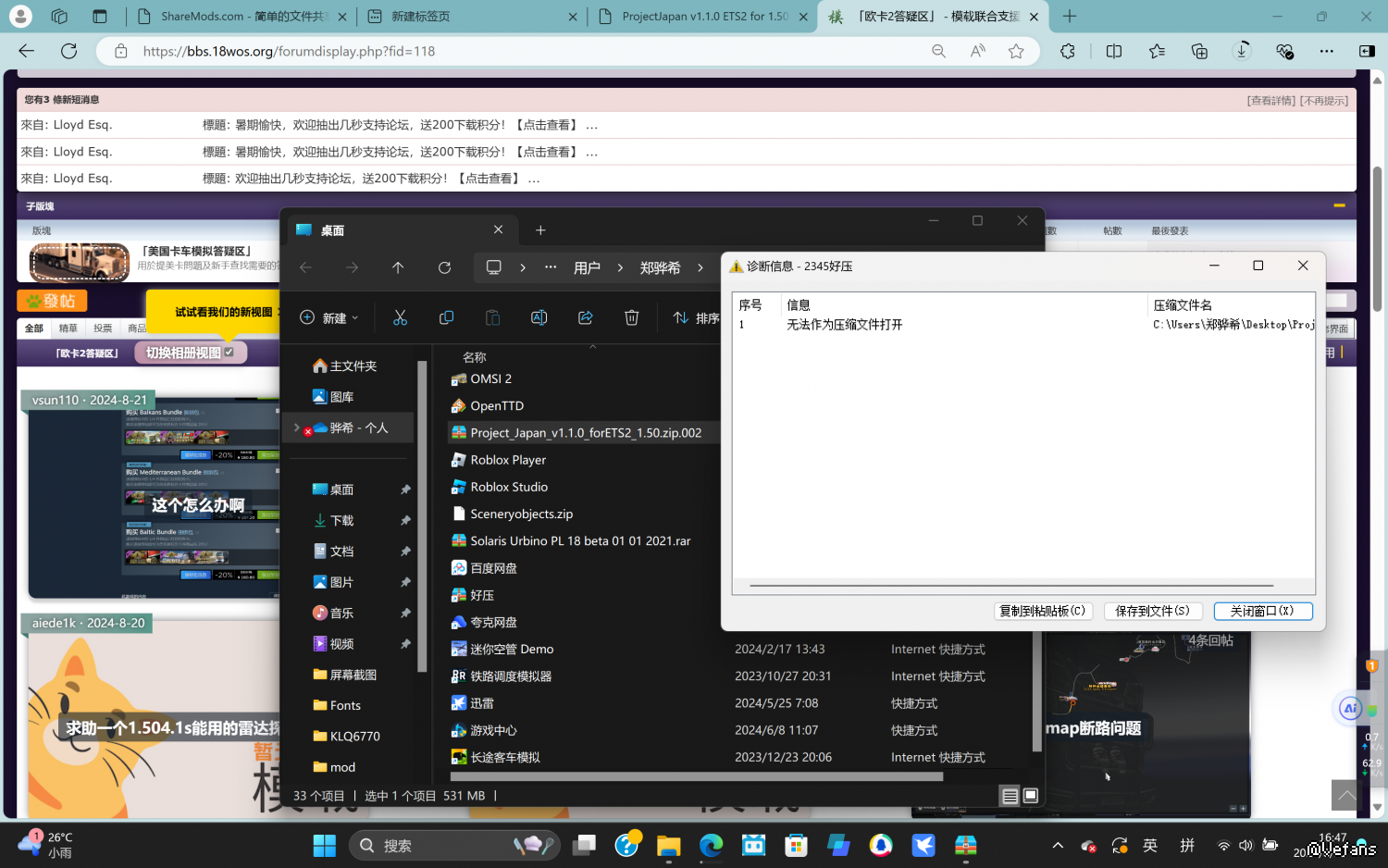Click the Cut scissors icon in Explorer toolbar
This screenshot has width=1388, height=868.
point(400,317)
